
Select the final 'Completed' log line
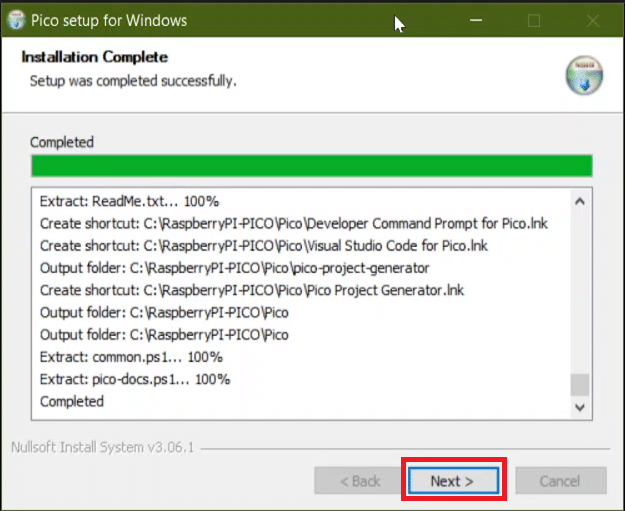pyautogui.click(x=72, y=401)
